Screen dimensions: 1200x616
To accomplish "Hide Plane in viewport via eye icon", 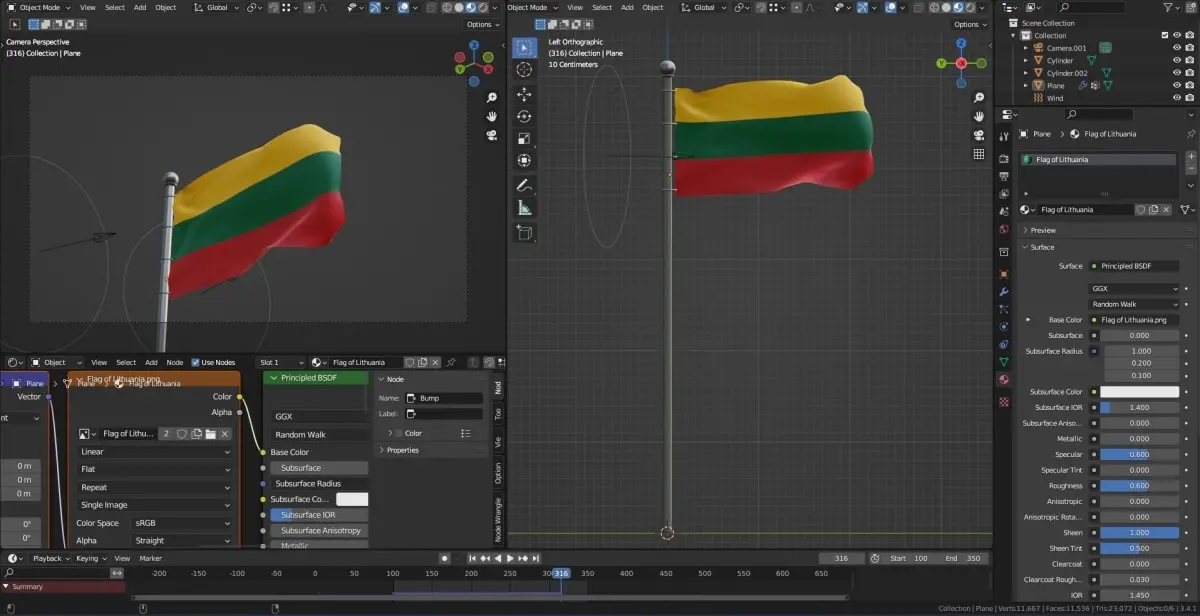I will click(x=1176, y=86).
